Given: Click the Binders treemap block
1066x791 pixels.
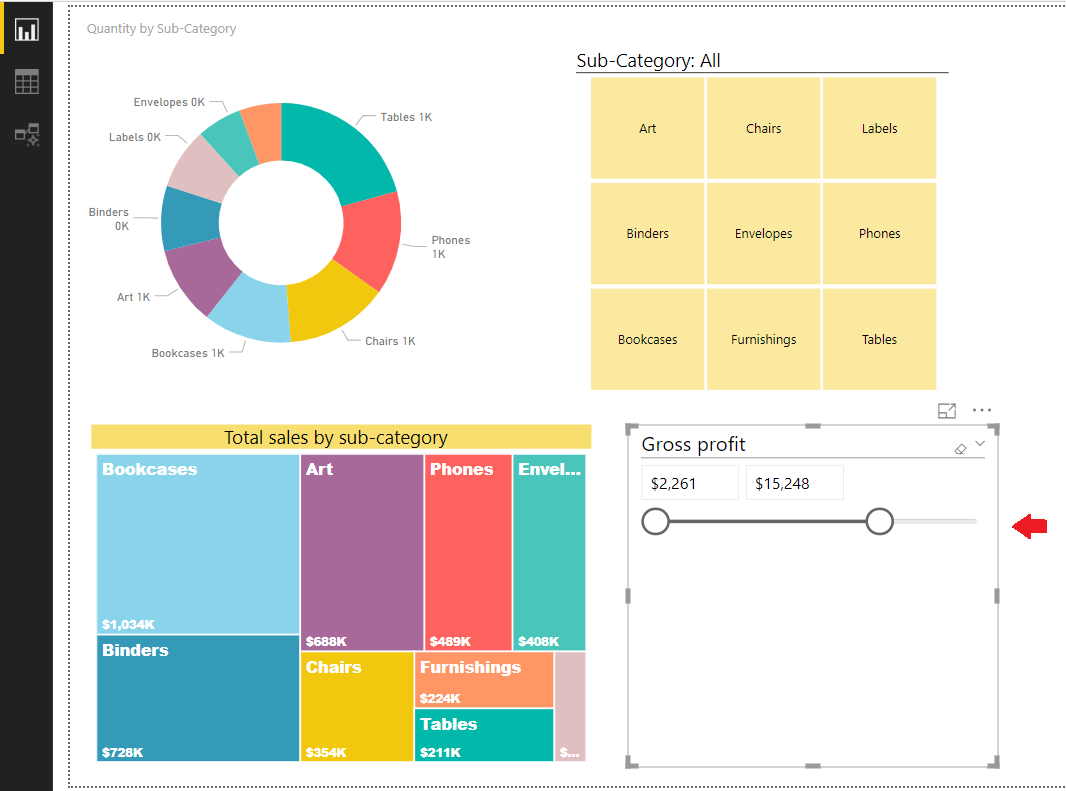Looking at the screenshot, I should 198,698.
